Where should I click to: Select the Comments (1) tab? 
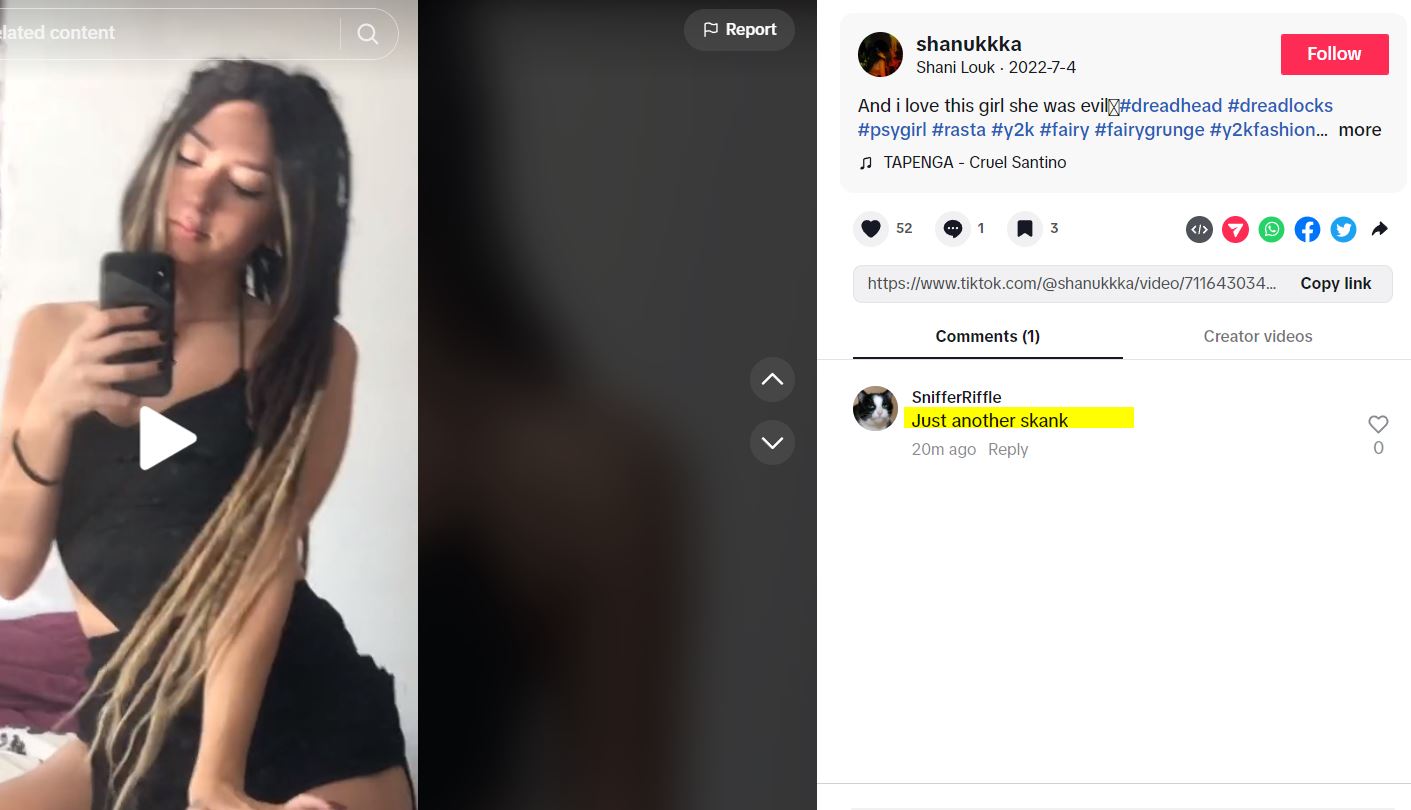988,337
